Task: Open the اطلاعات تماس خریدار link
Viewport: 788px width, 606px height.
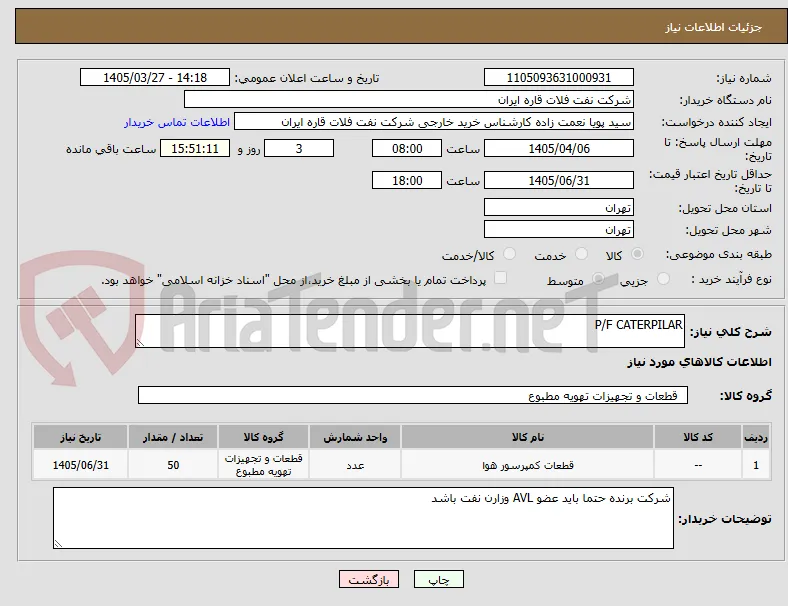Action: click(177, 122)
